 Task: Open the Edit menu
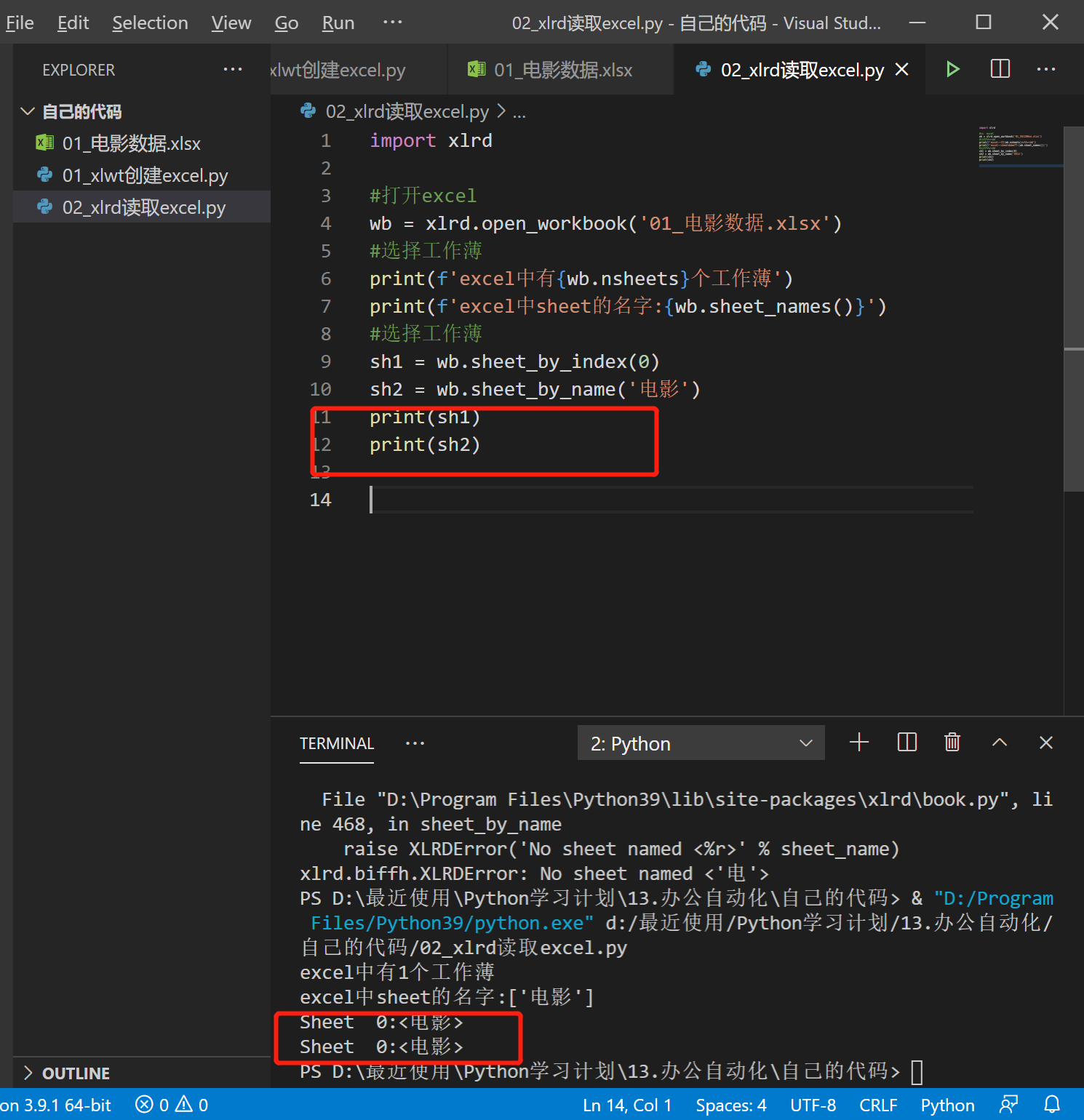pyautogui.click(x=73, y=23)
